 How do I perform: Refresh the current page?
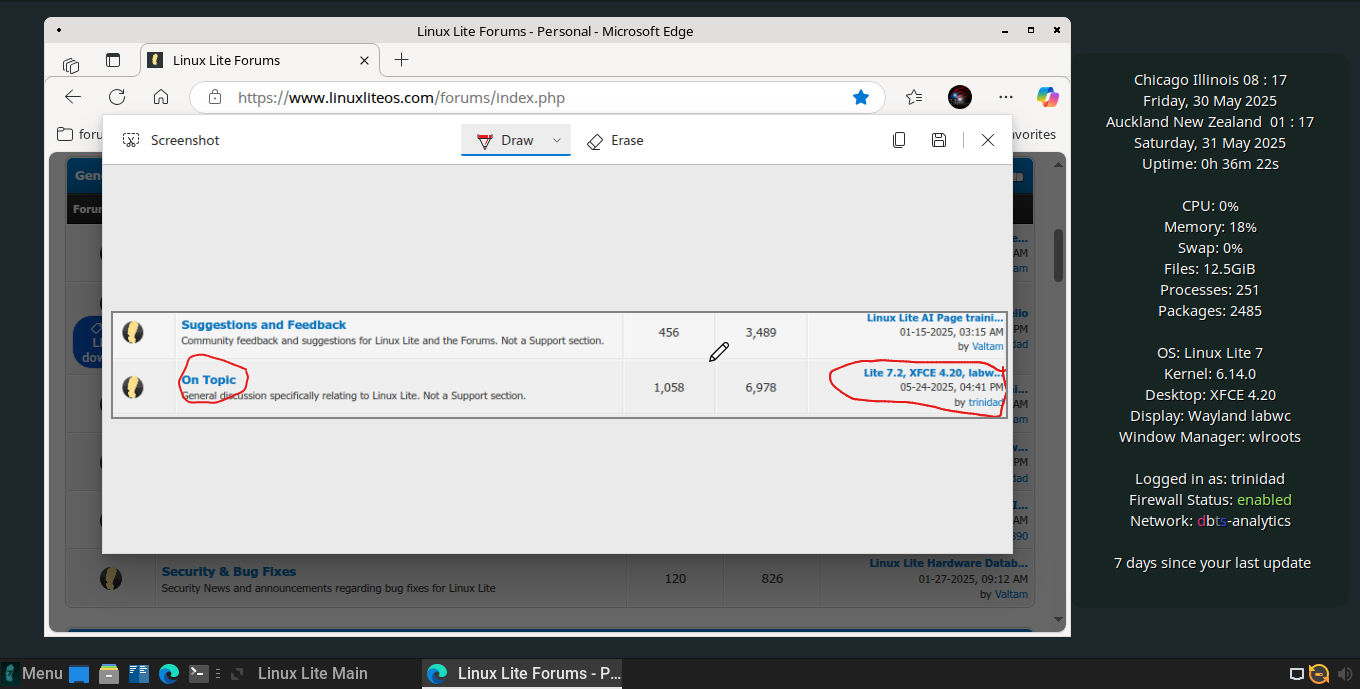[117, 97]
